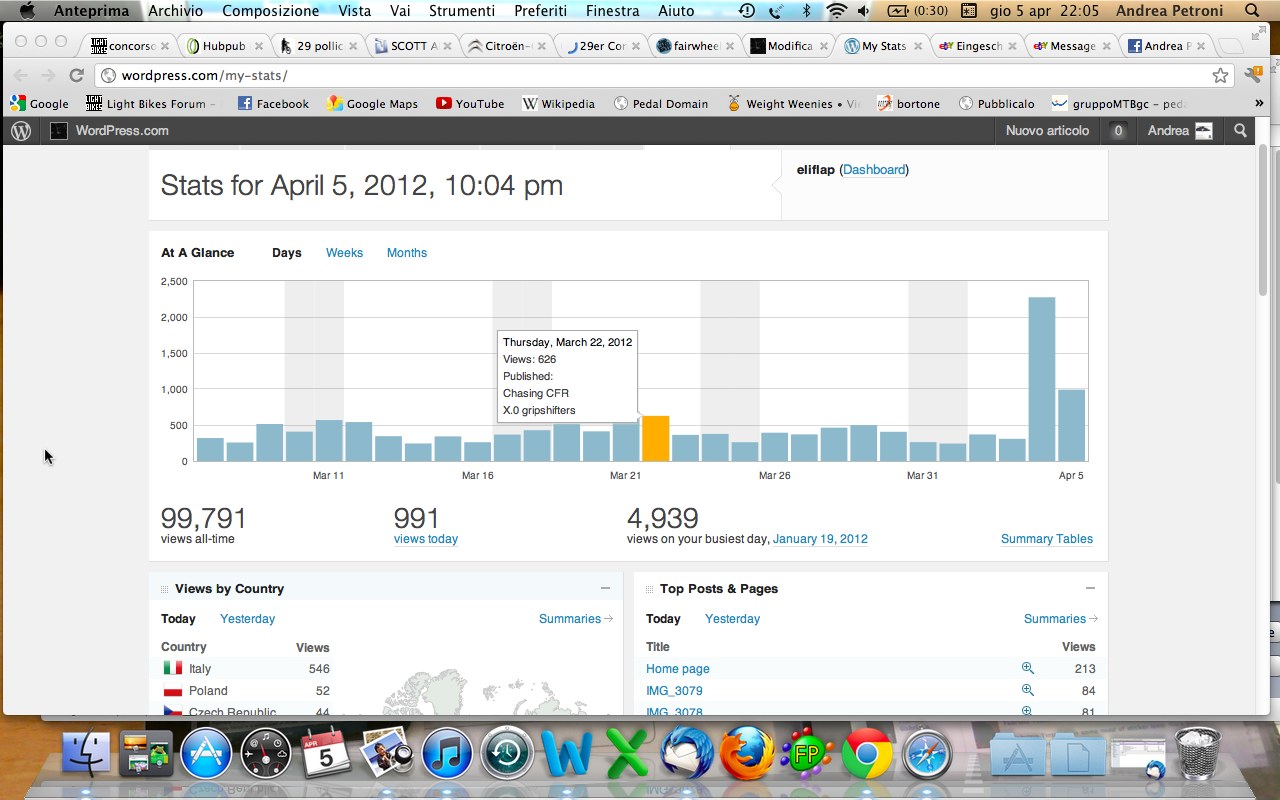This screenshot has height=800, width=1280.
Task: Click the notifications counter showing 0
Action: pos(1118,131)
